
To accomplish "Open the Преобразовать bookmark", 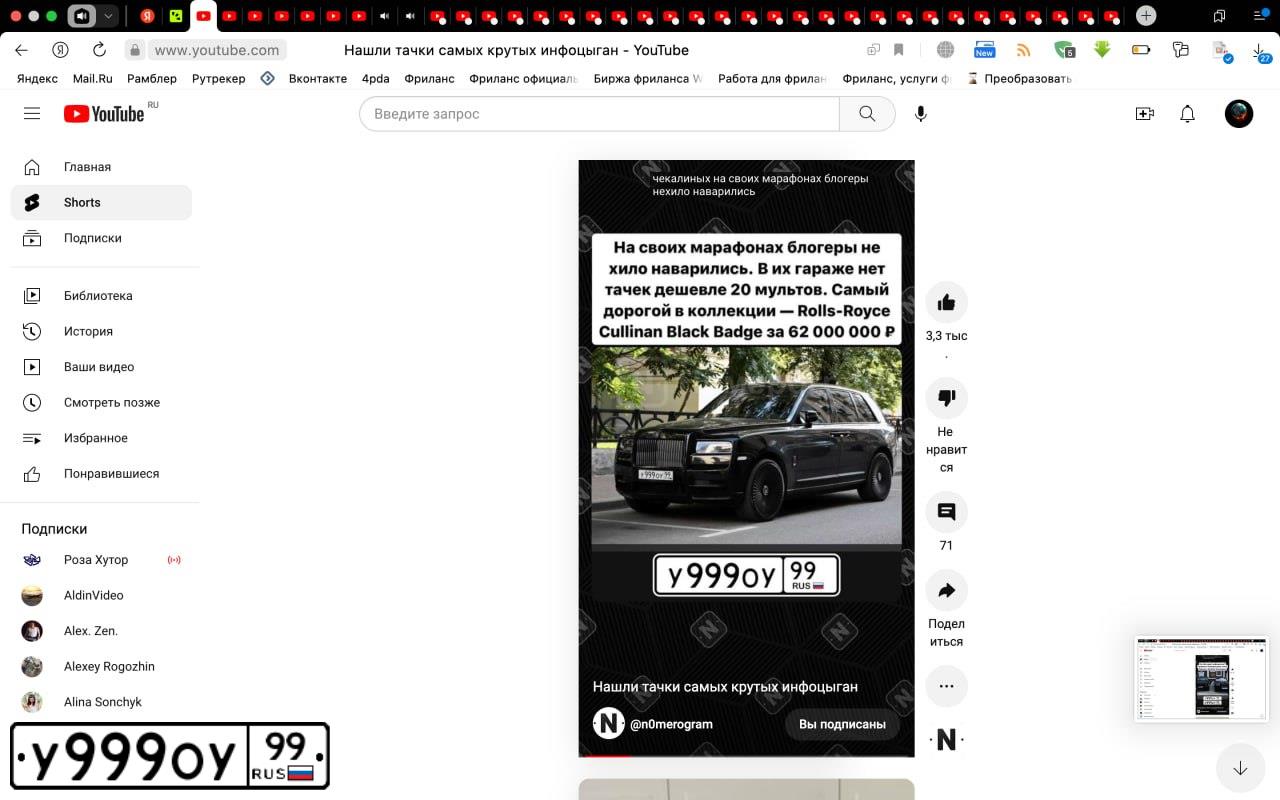I will coord(1019,78).
